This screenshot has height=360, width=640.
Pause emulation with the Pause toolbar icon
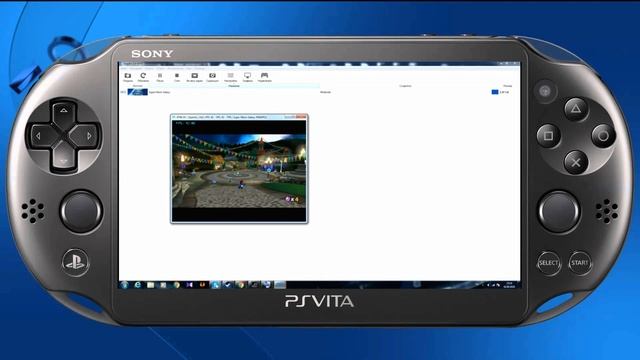tap(160, 76)
